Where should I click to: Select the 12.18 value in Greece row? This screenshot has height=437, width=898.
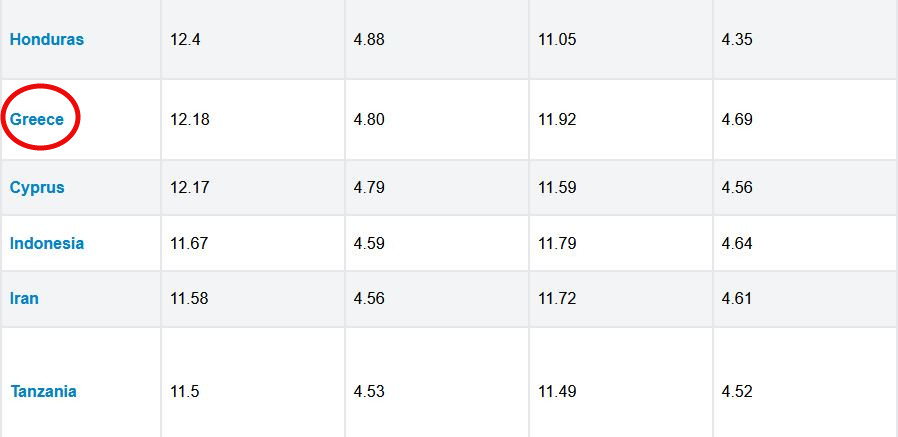tap(189, 120)
